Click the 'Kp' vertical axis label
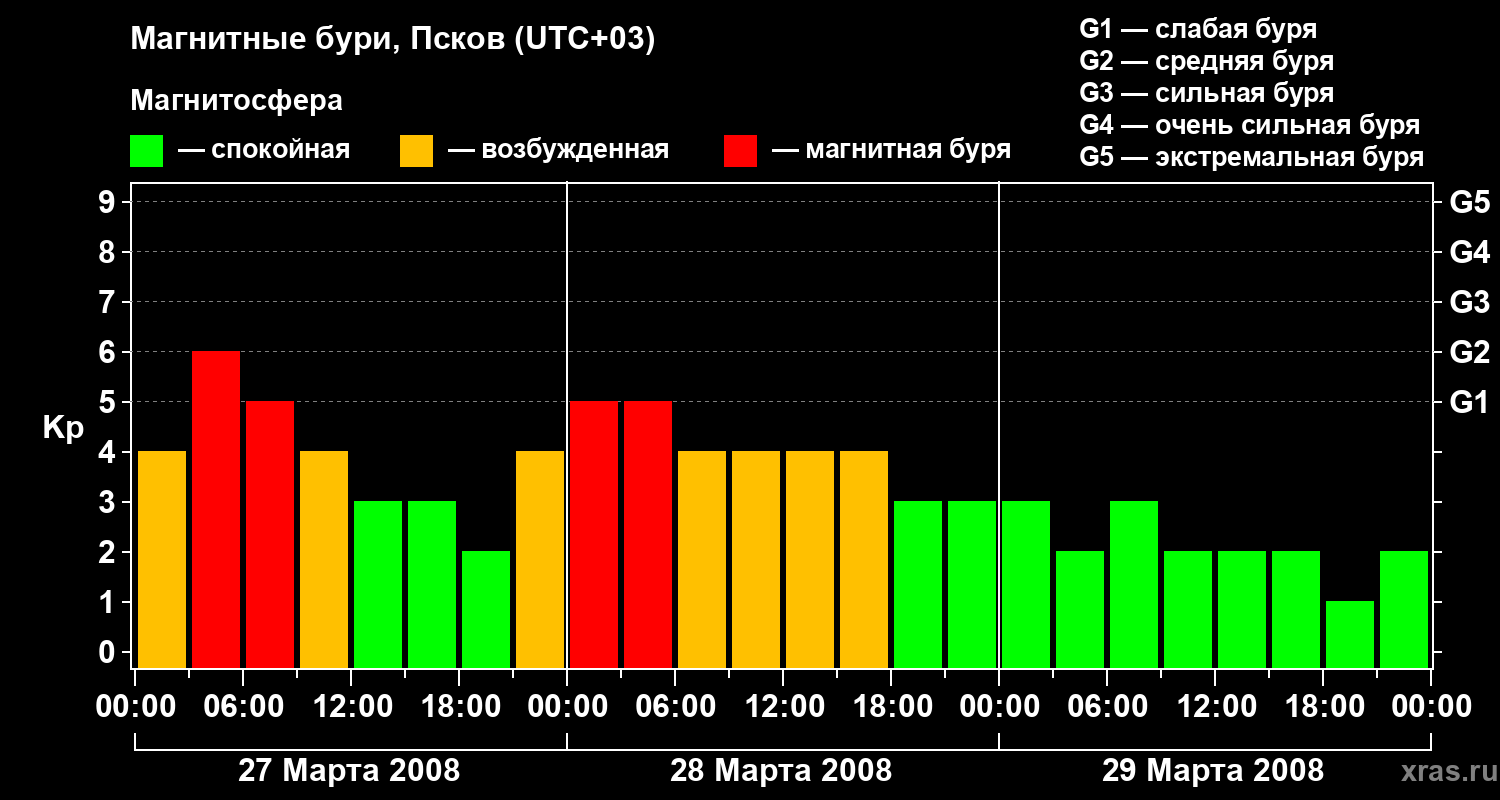The width and height of the screenshot is (1500, 800). pos(63,428)
